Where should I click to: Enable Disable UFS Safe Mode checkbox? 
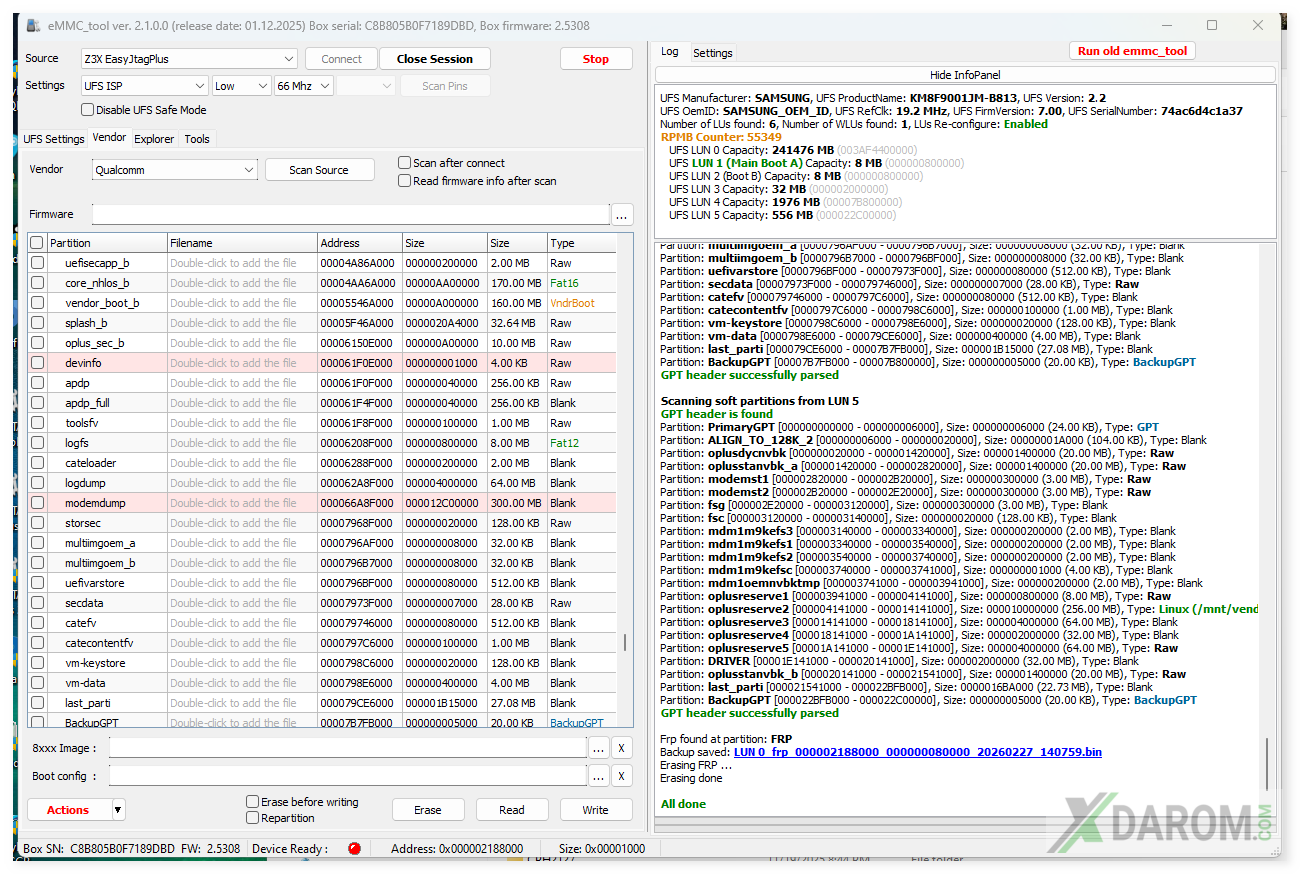pos(88,110)
